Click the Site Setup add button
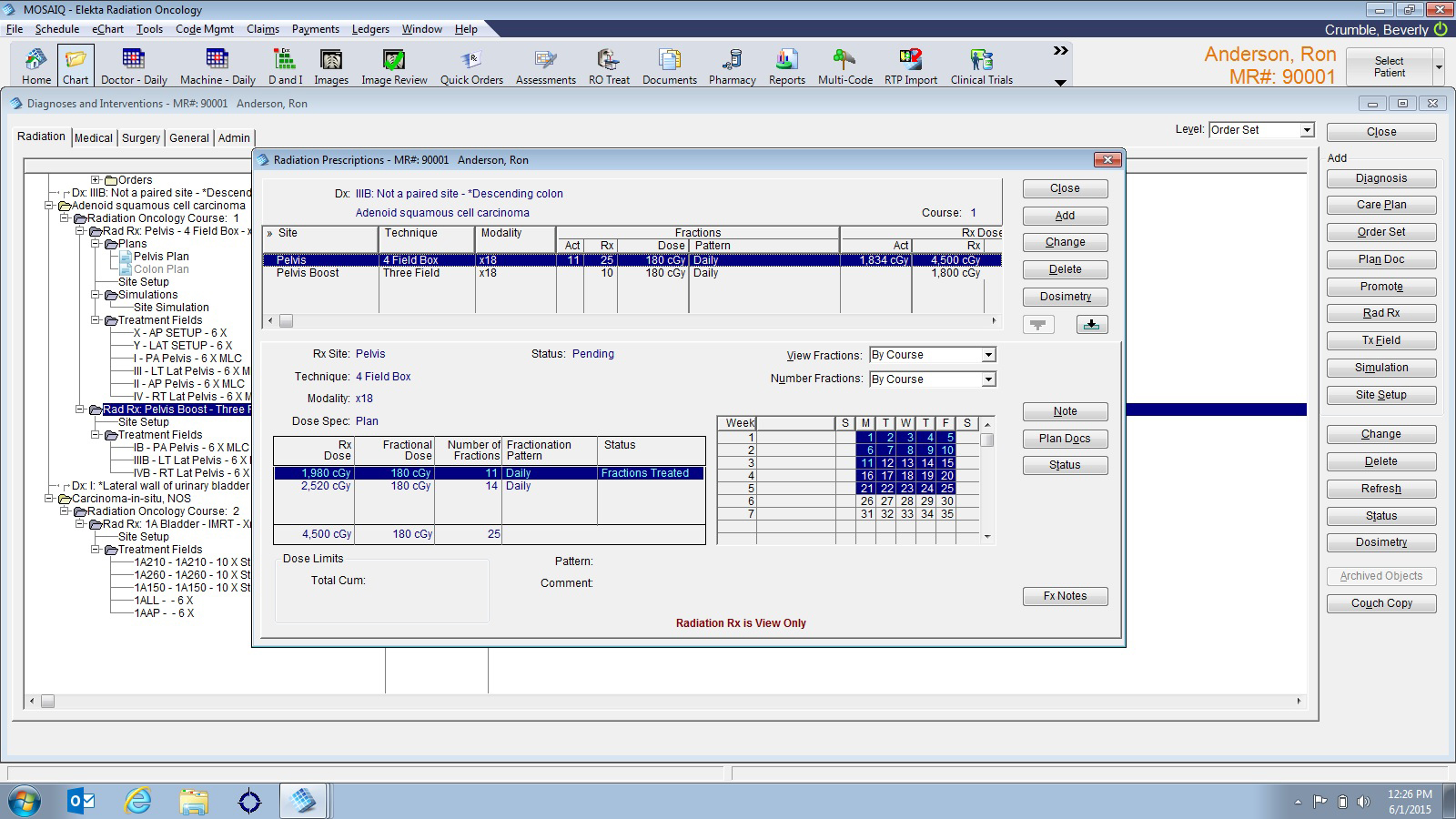Viewport: 1456px width, 819px height. coord(1381,395)
